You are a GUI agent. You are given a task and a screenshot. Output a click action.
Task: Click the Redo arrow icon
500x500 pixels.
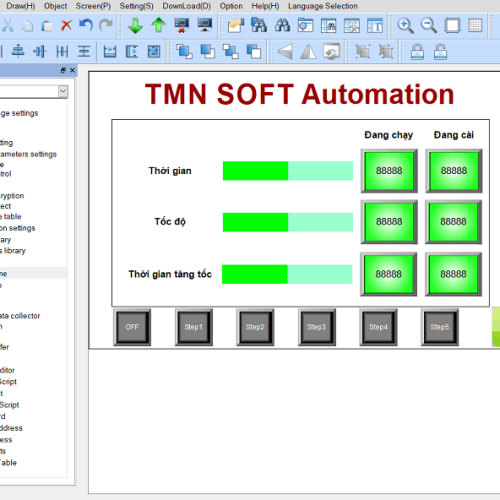[x=106, y=25]
